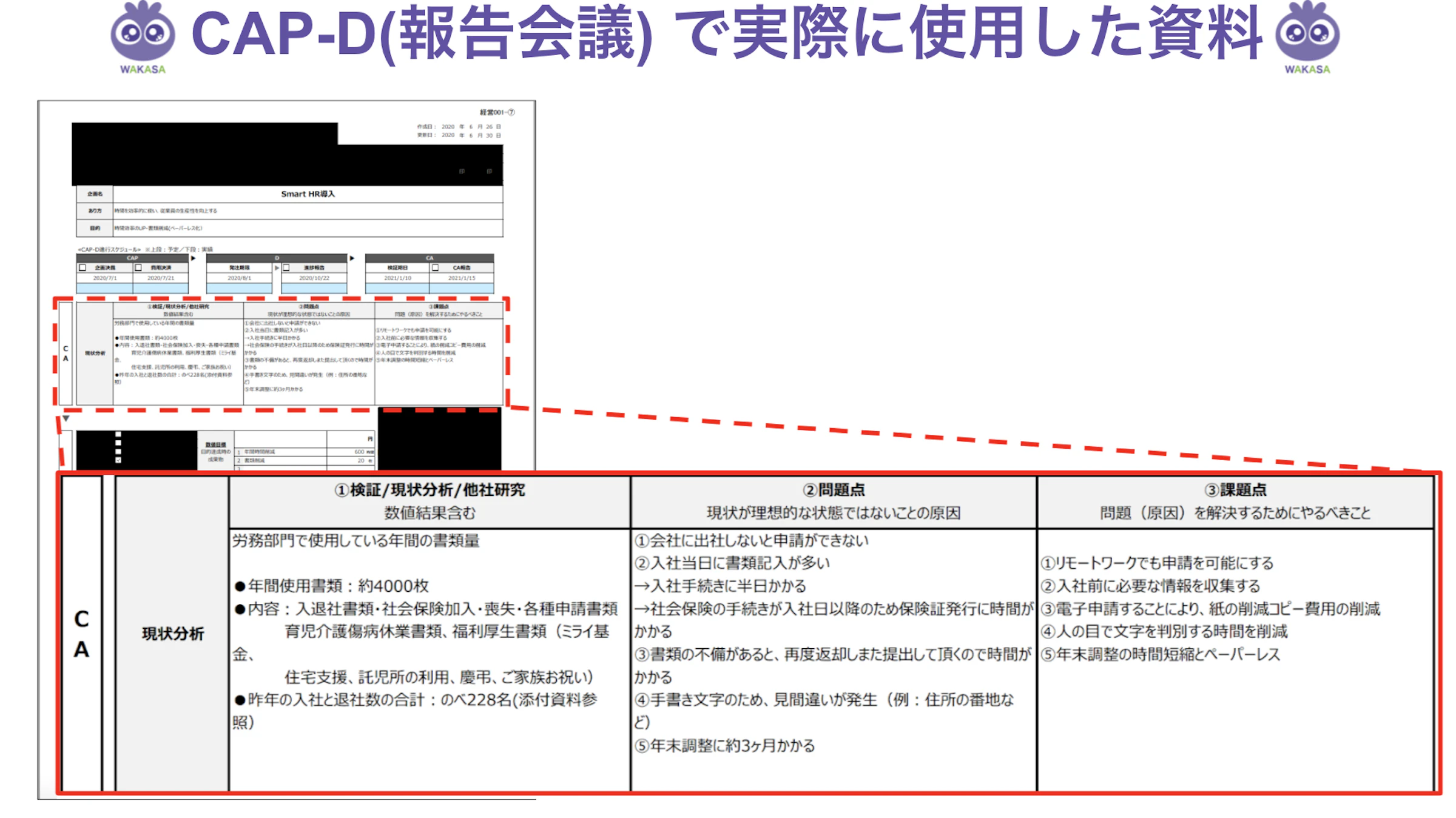The height and width of the screenshot is (818, 1456).
Task: Open the Smart HR導入 title cell
Action: pyautogui.click(x=309, y=195)
